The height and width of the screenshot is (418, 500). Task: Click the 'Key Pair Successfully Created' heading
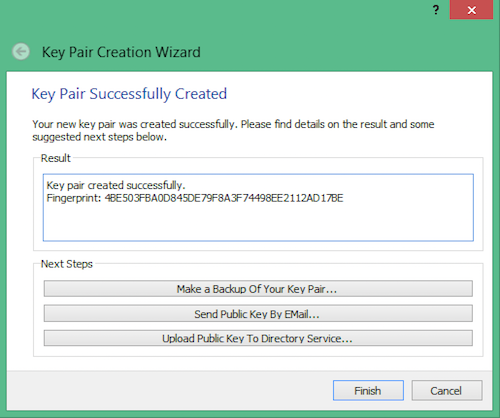click(129, 94)
